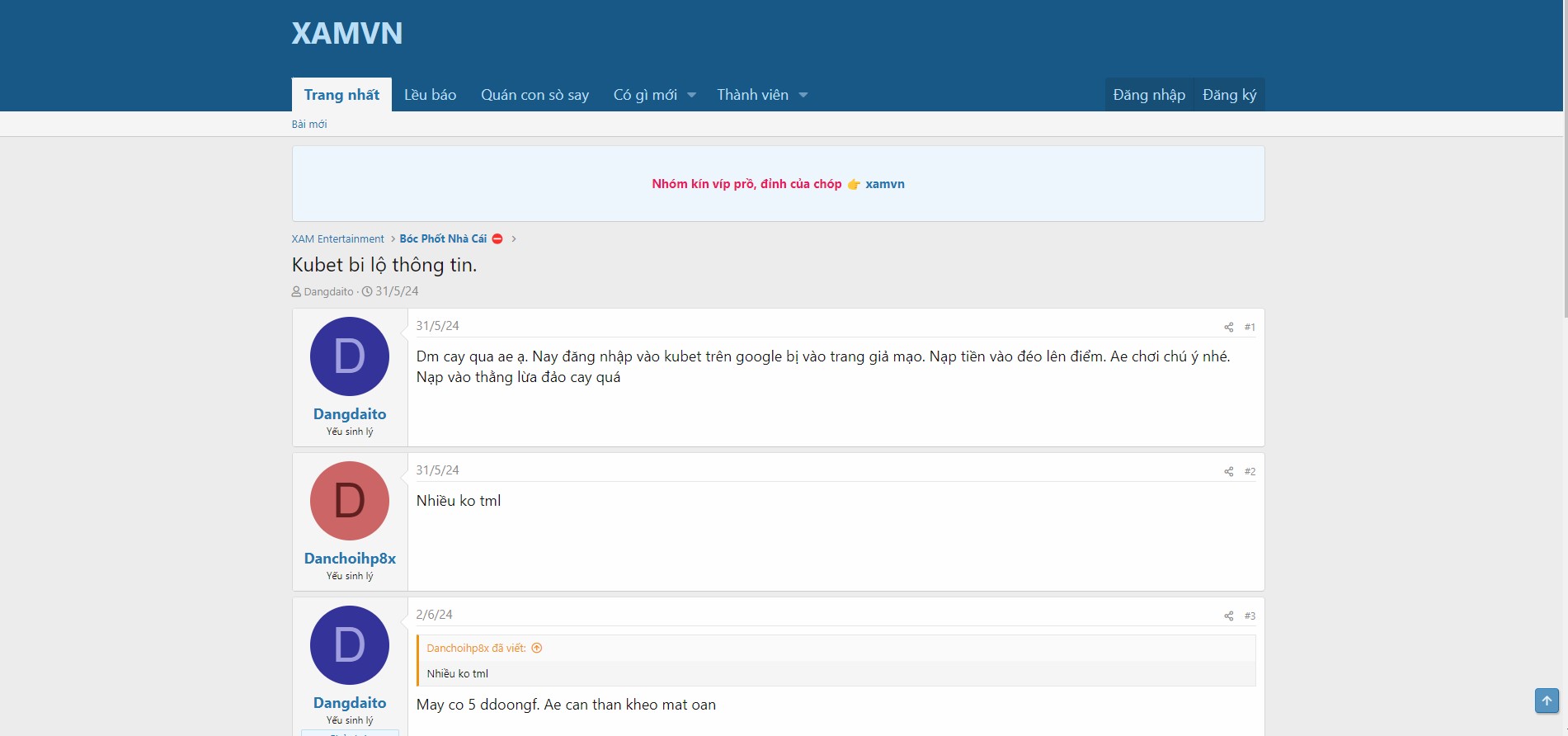Open the post #1 permalink

1250,327
